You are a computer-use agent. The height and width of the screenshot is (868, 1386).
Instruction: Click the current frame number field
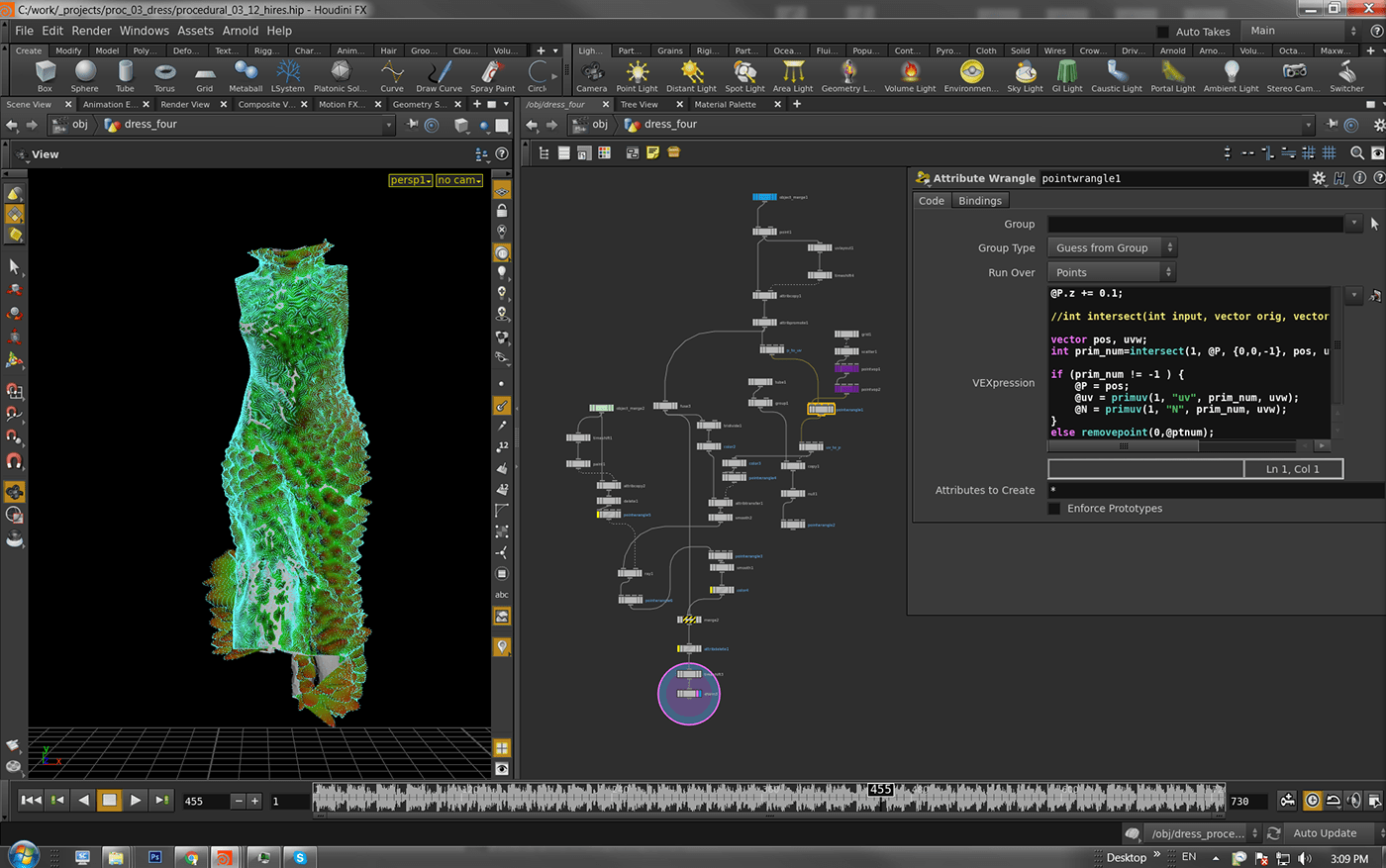point(205,801)
